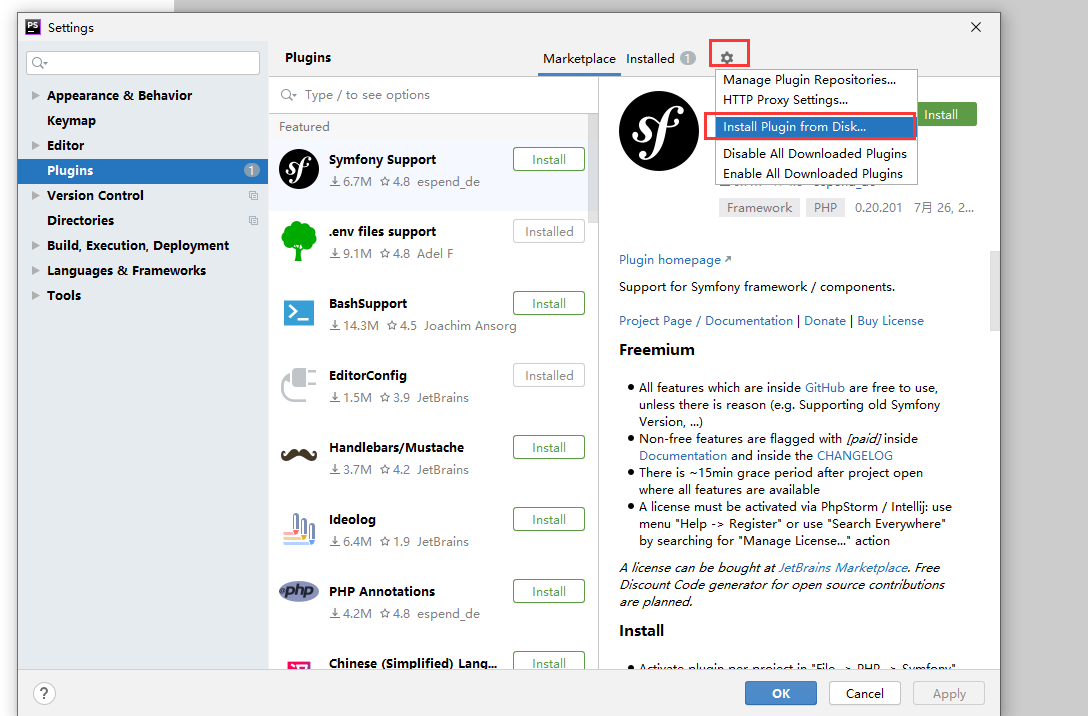Click the EditorConfig plug icon
Viewport: 1088px width, 716px height.
pyautogui.click(x=298, y=385)
